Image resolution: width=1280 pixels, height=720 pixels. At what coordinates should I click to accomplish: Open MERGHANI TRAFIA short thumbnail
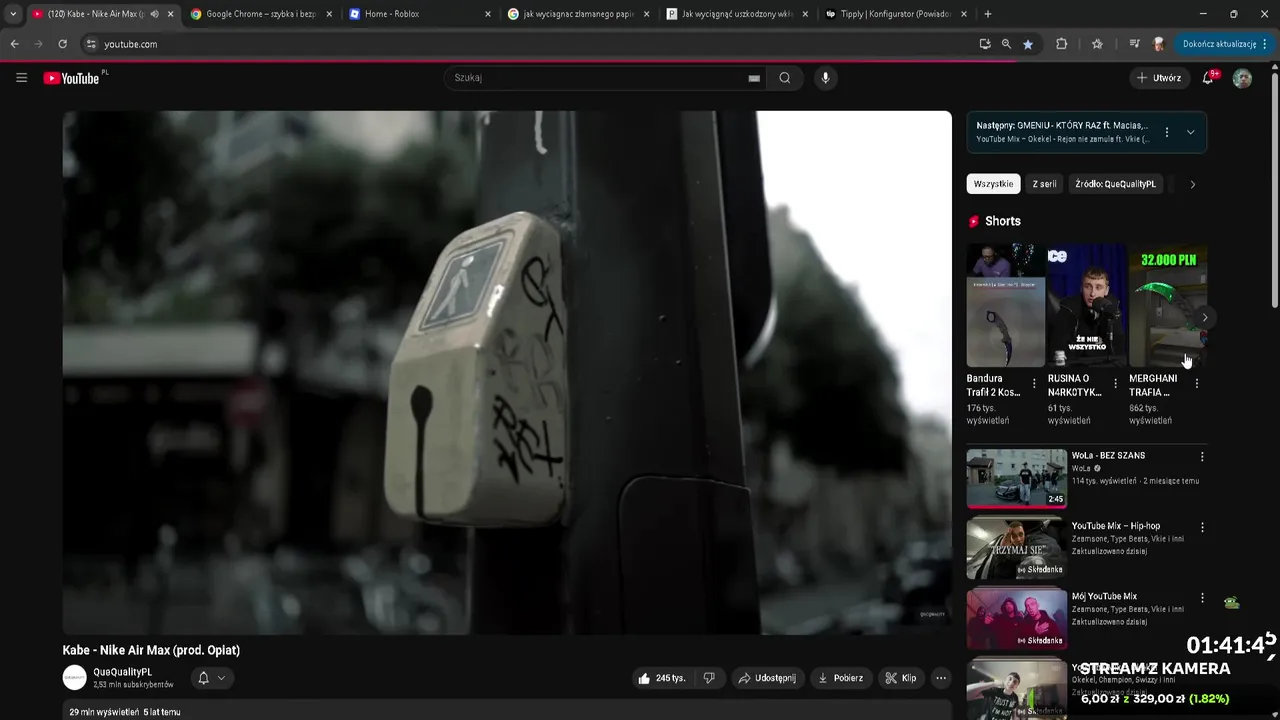click(1168, 305)
